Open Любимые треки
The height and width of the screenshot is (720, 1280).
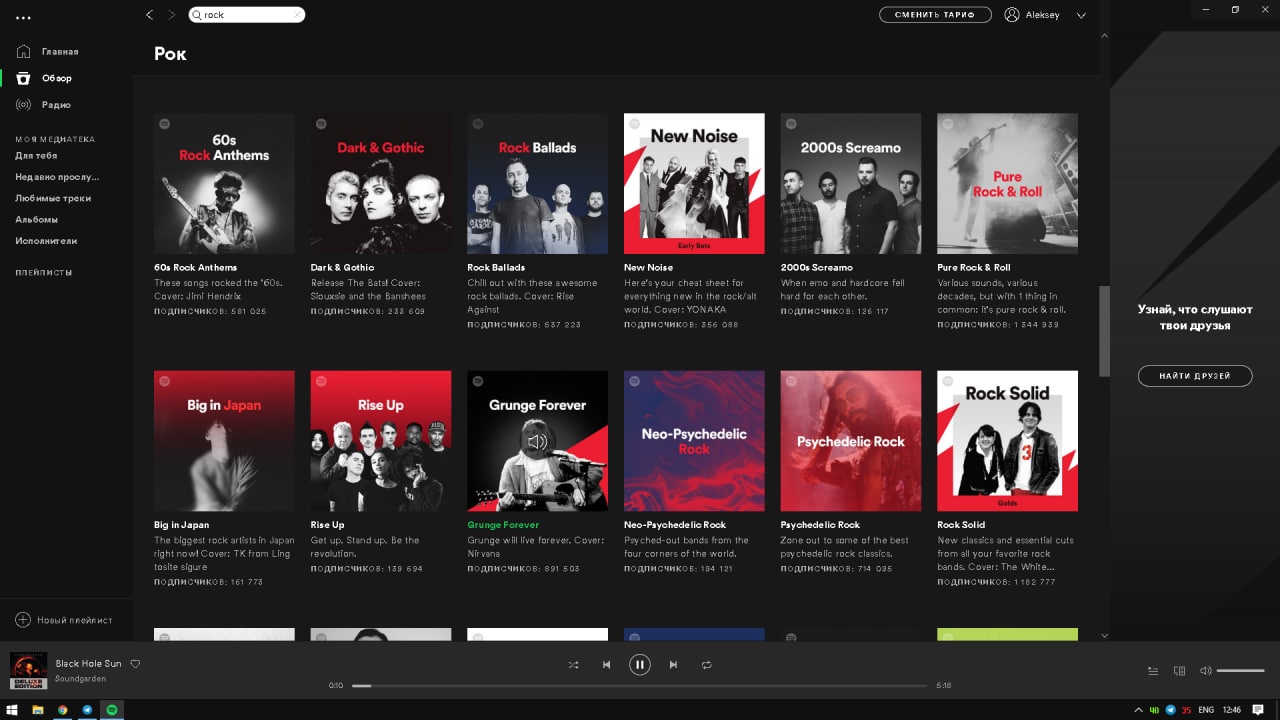pyautogui.click(x=53, y=198)
